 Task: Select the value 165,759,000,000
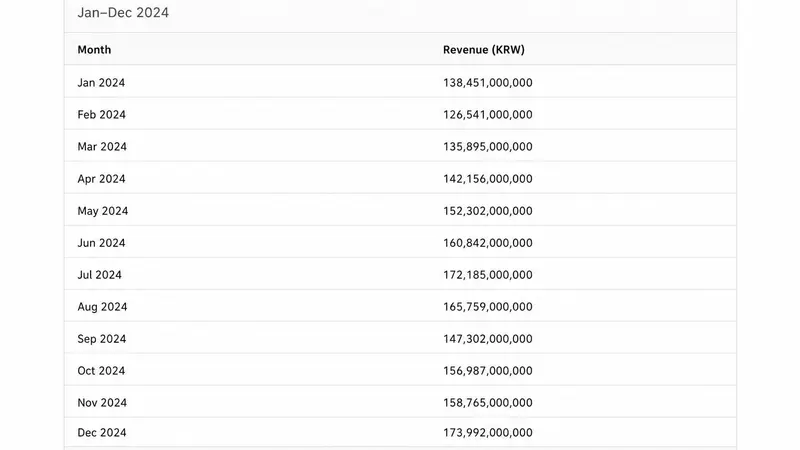[x=488, y=307]
